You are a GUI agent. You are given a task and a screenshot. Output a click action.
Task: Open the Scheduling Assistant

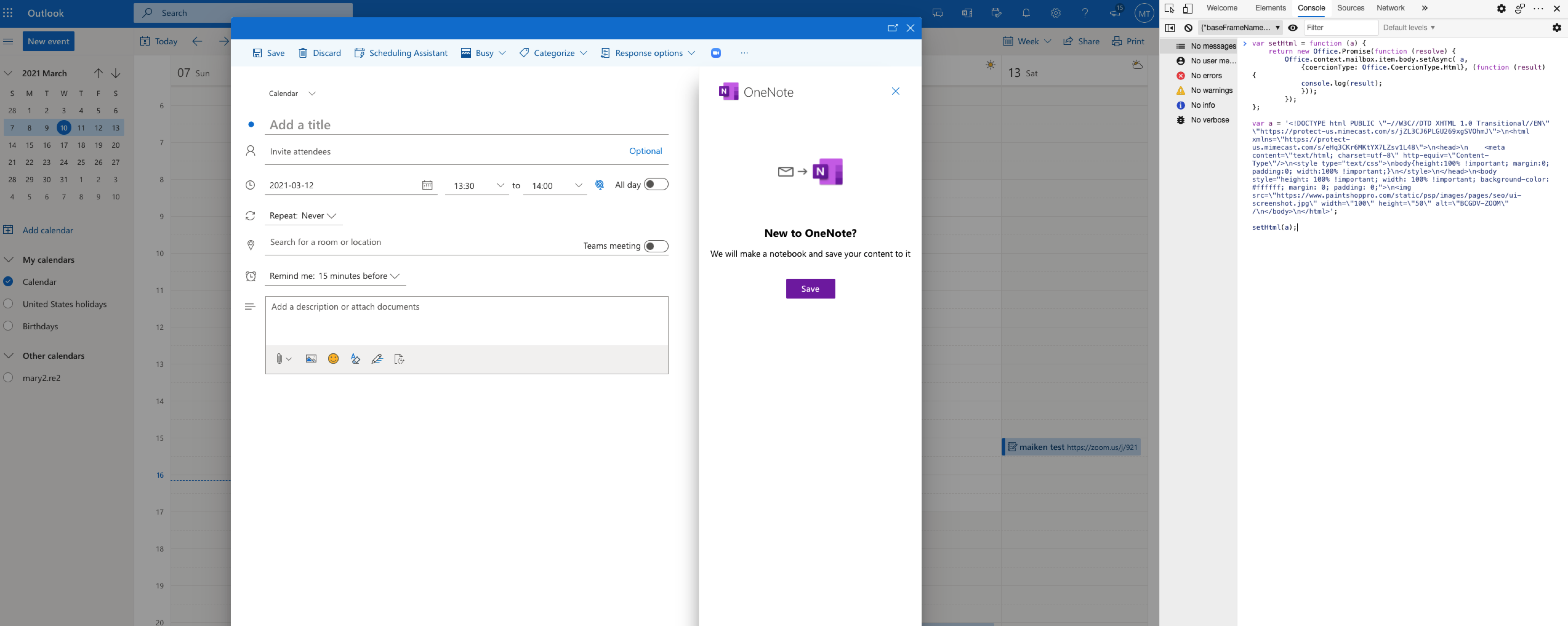[x=400, y=53]
